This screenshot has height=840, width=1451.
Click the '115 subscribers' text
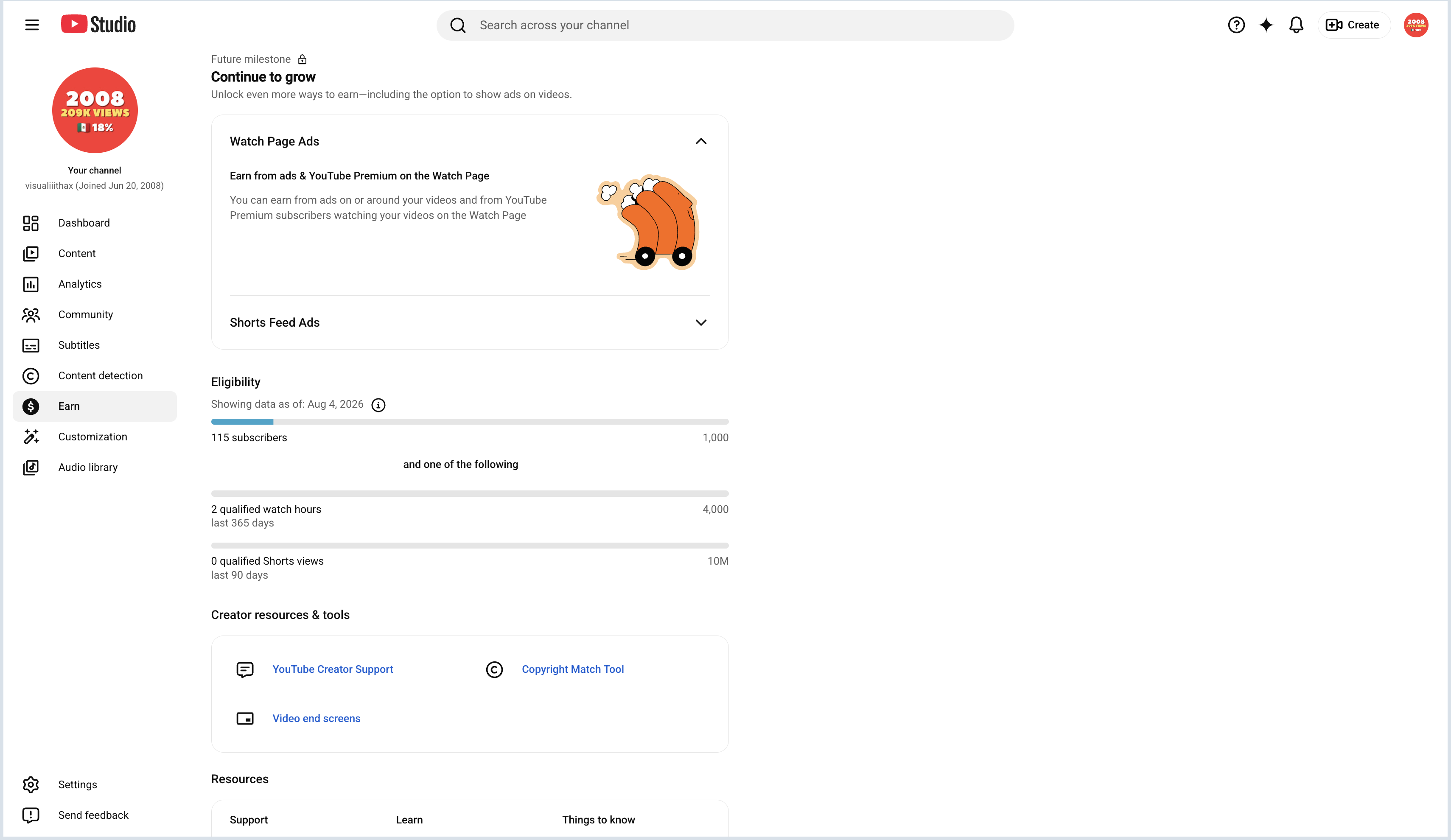[x=249, y=437]
